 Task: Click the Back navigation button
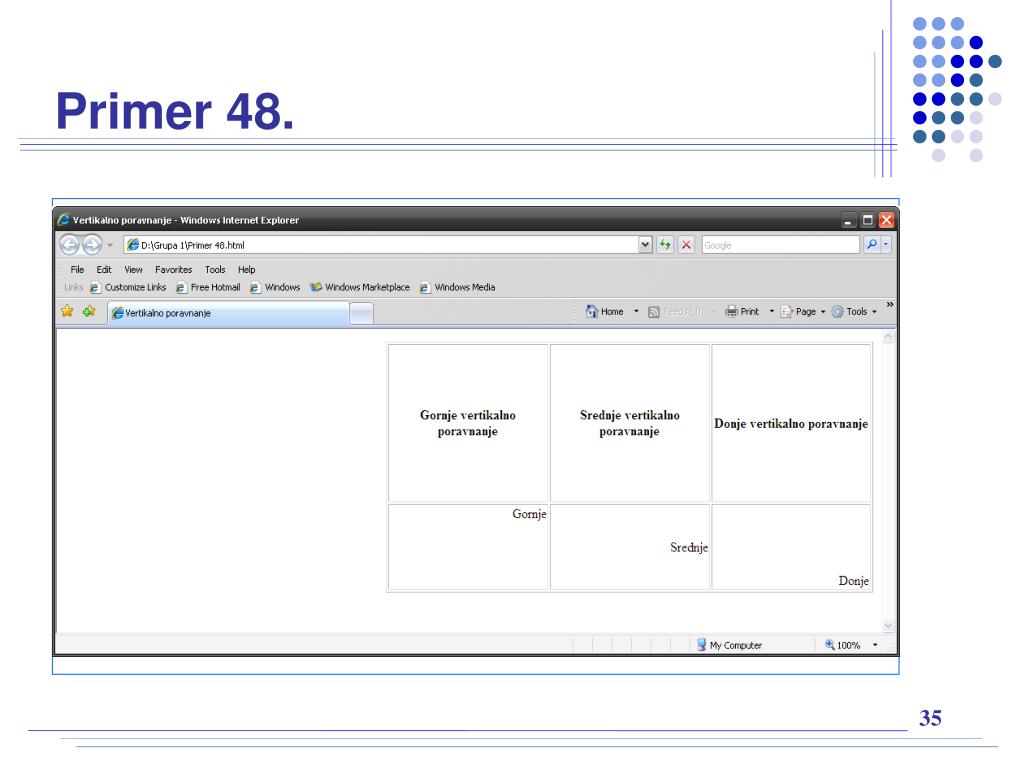[69, 245]
